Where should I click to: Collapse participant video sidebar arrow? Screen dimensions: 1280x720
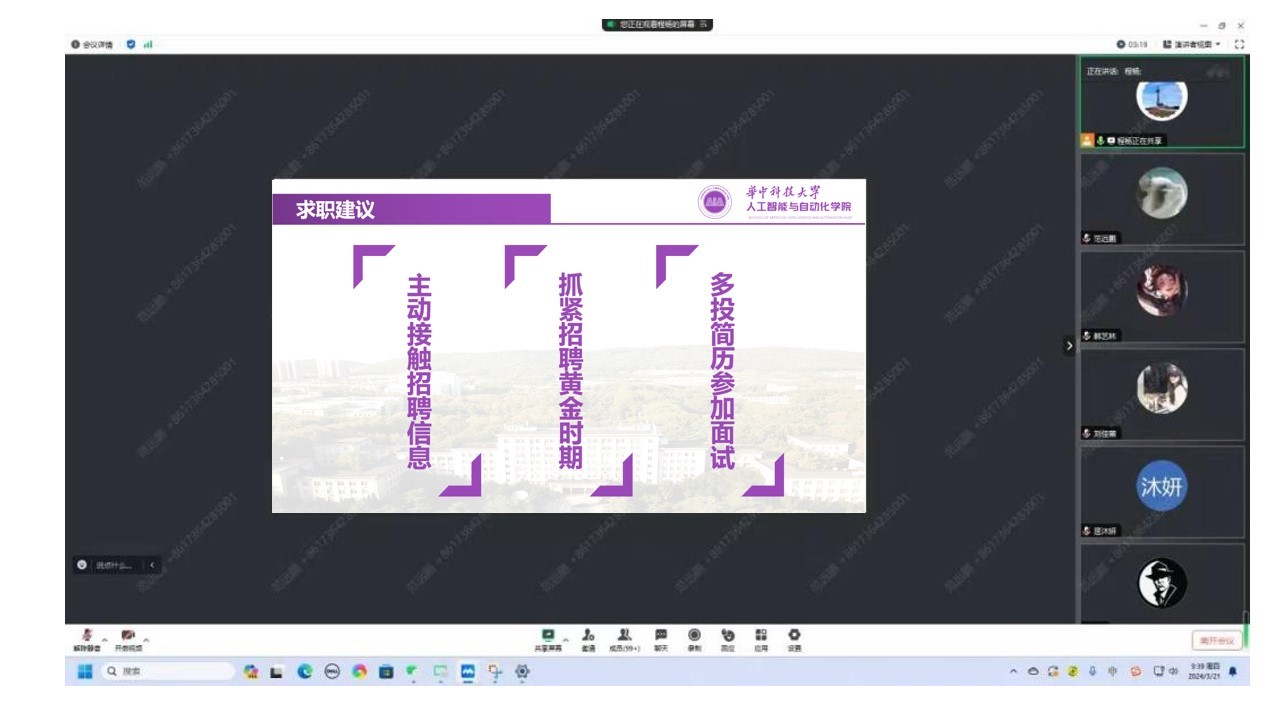coord(1069,345)
